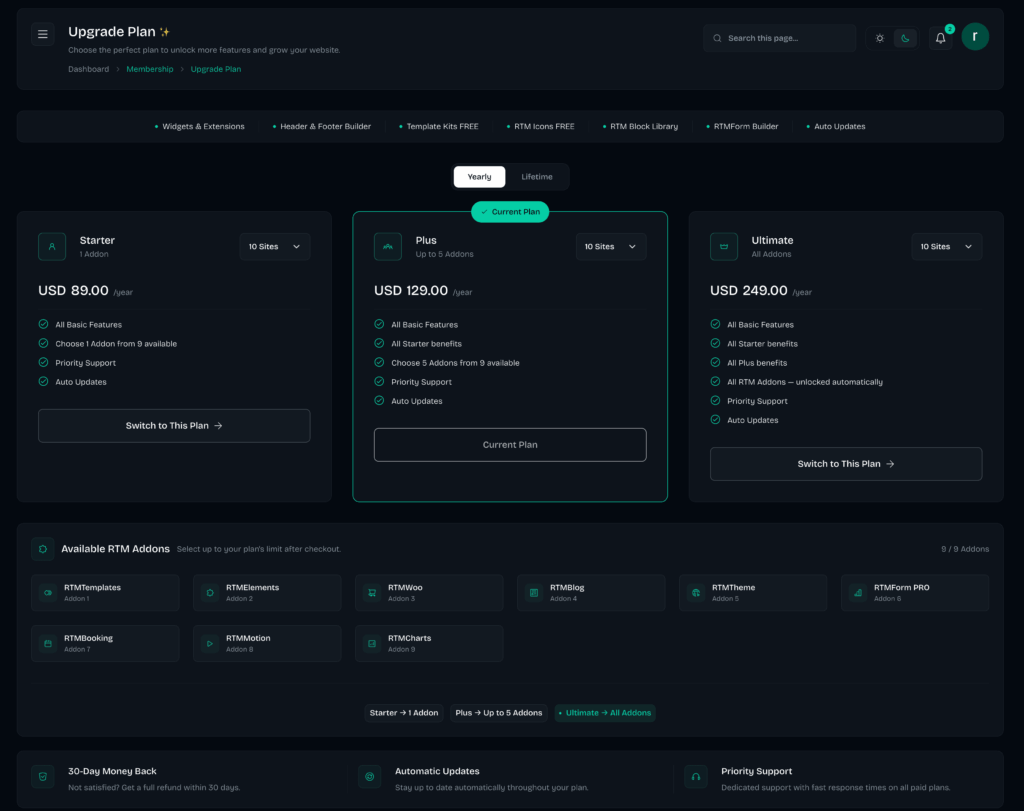Click RTM Icons FREE label
1024x811 pixels.
[544, 127]
